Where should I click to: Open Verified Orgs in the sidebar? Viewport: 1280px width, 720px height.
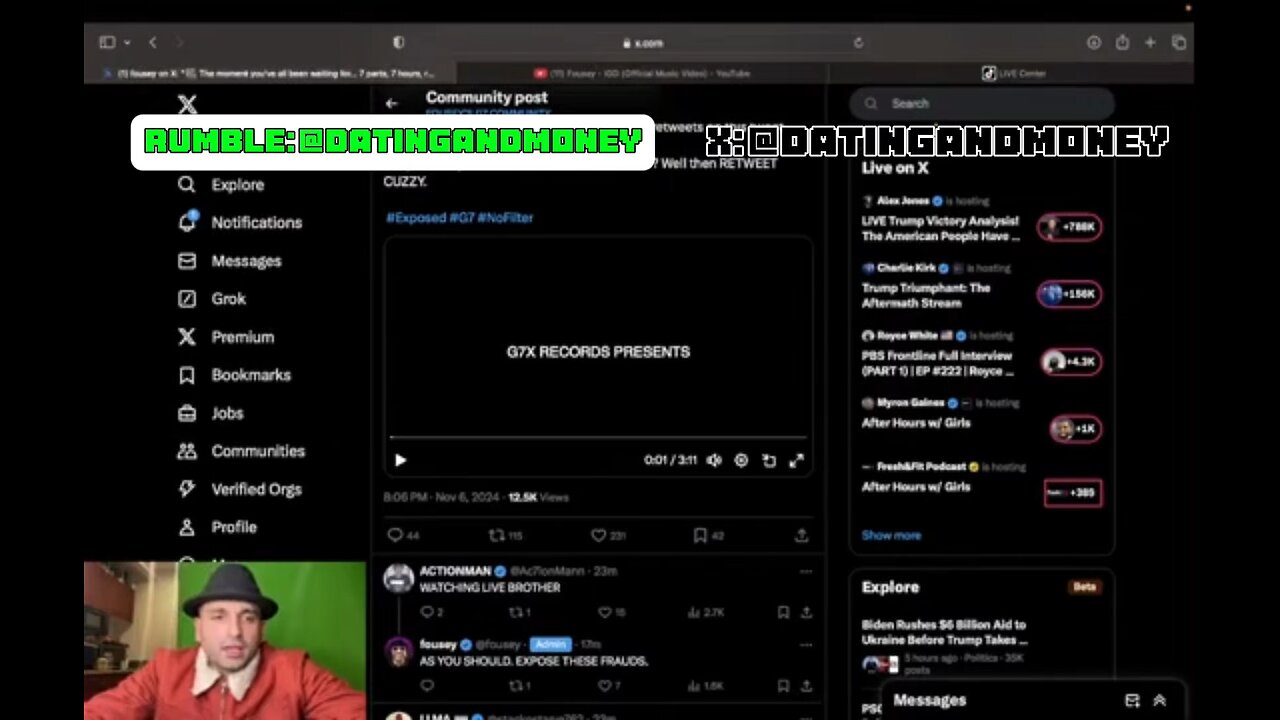coord(239,489)
